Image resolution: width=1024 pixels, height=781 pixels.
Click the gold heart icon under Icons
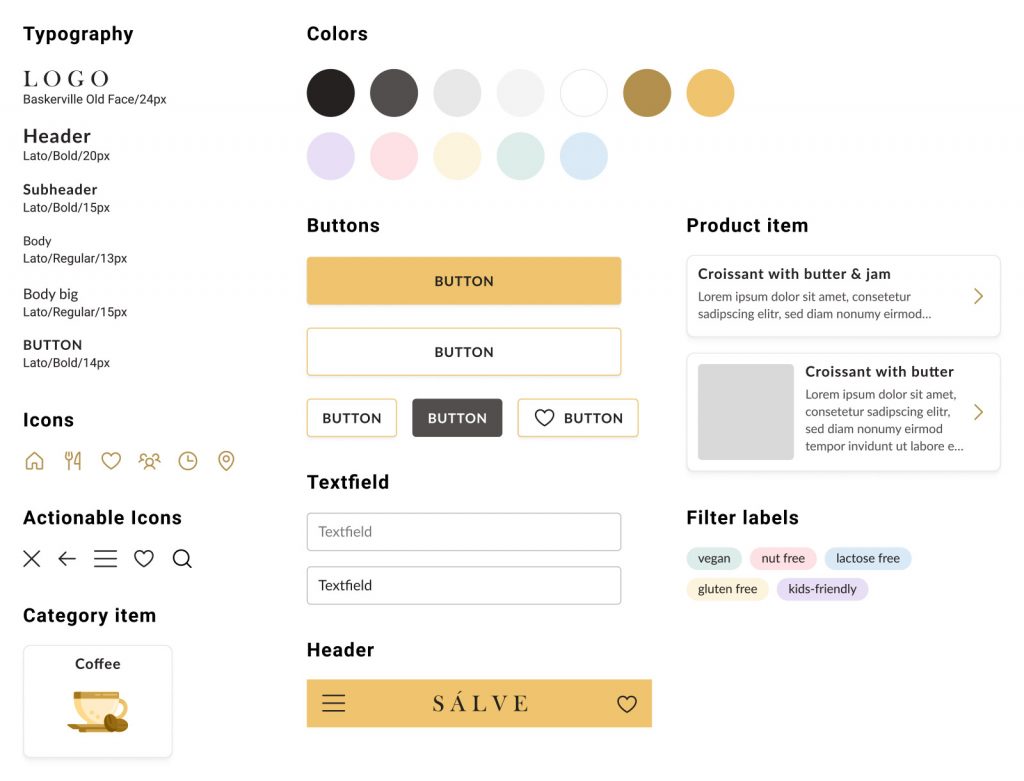[111, 461]
